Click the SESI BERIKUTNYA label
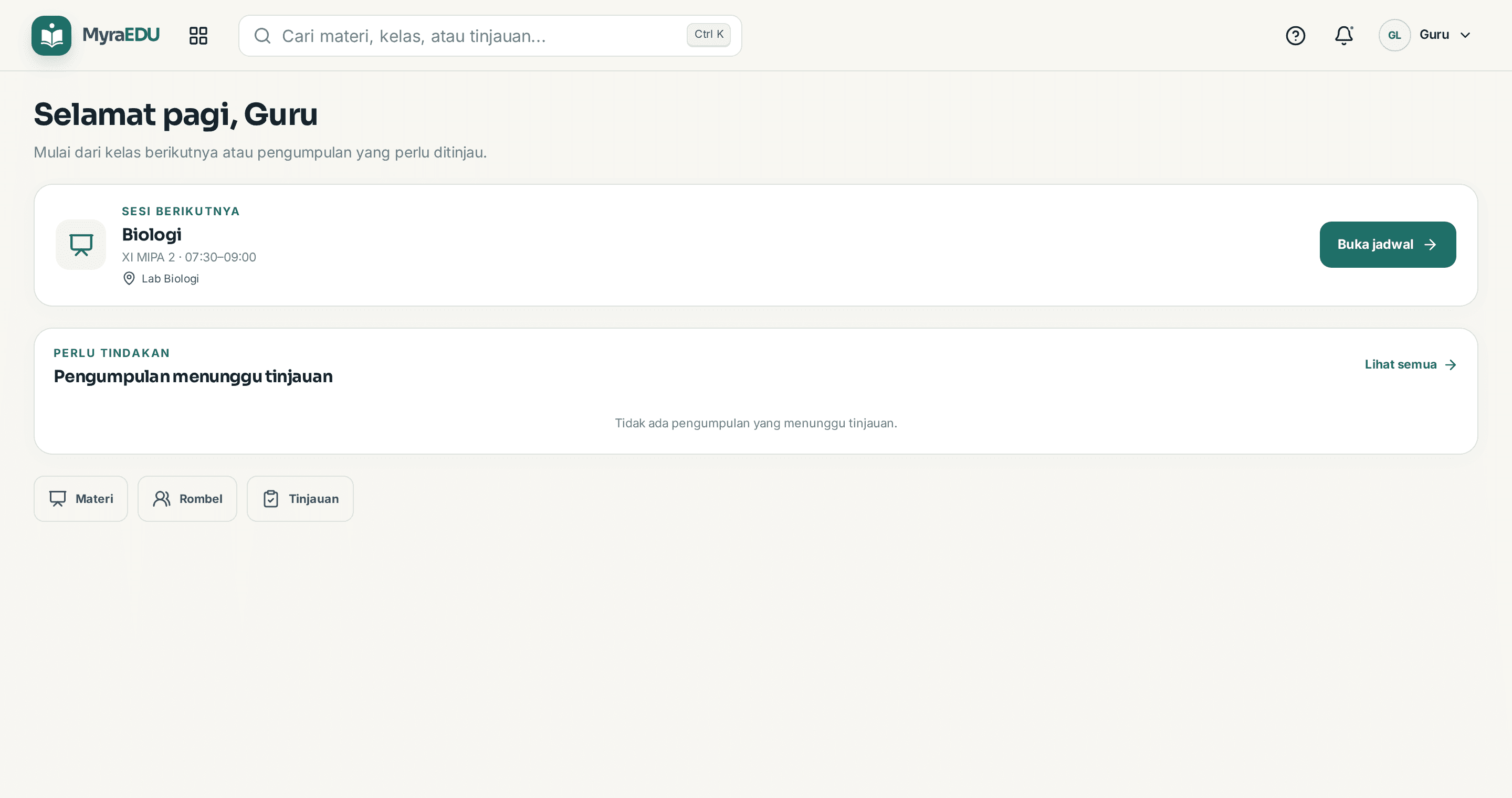 click(x=181, y=211)
